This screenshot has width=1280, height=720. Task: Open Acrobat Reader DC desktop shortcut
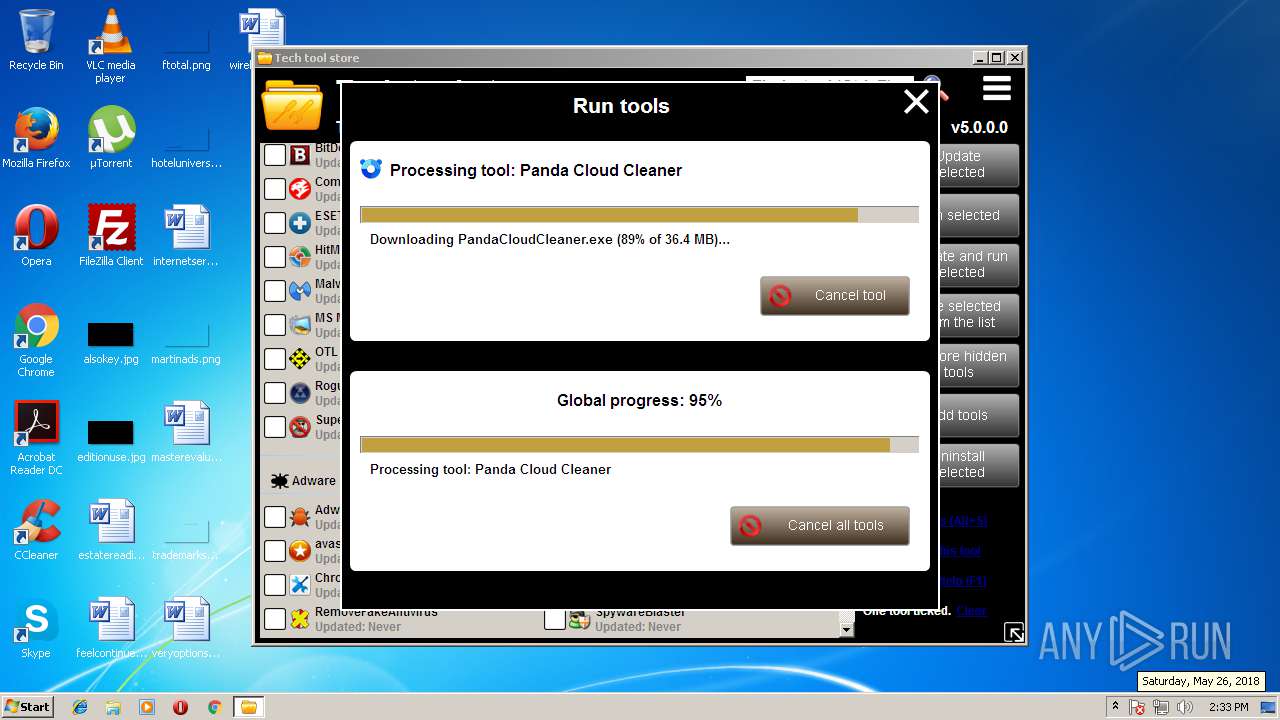coord(36,438)
